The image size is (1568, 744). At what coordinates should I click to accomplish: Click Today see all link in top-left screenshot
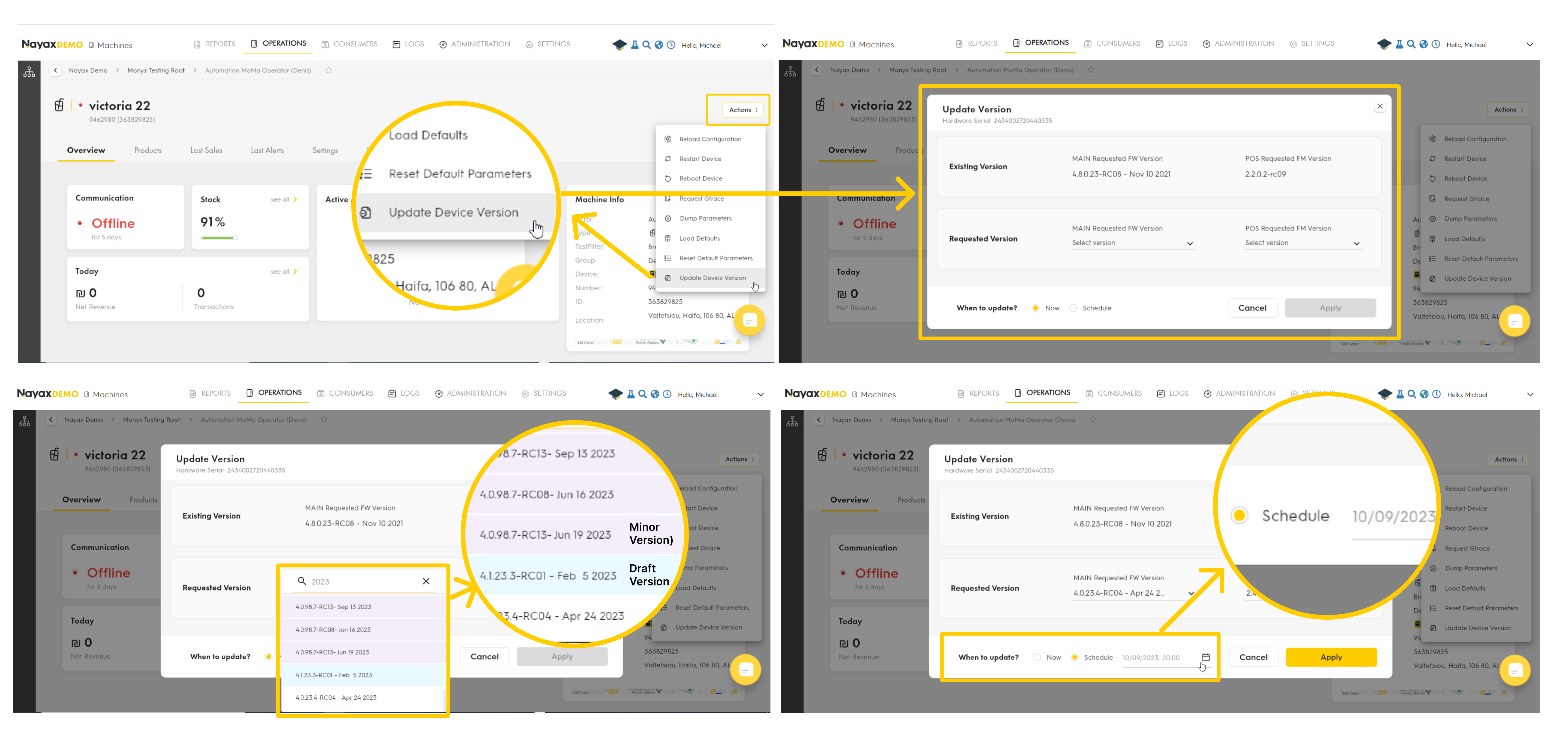tap(284, 272)
